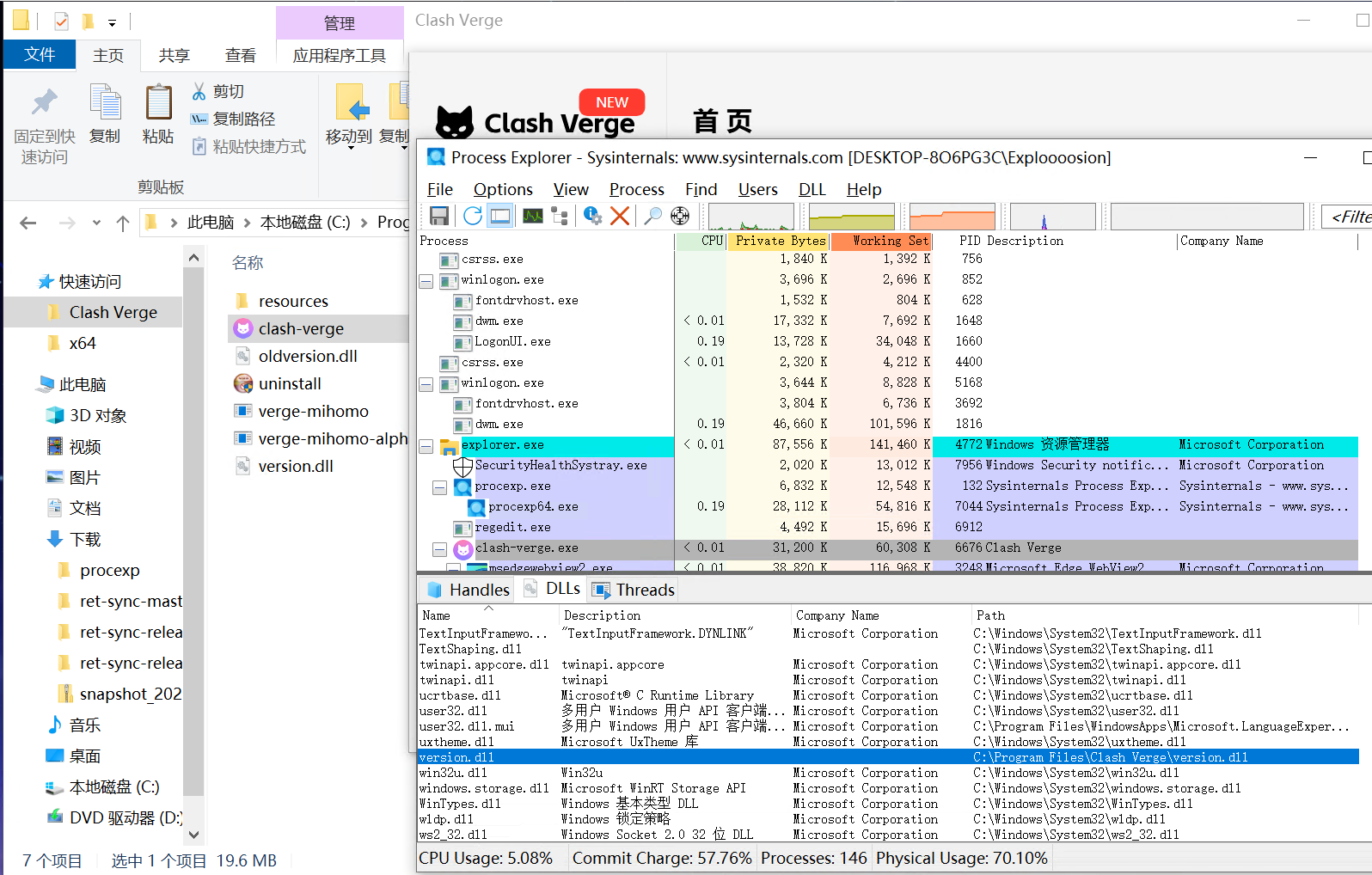Screen dimensions: 1372x875
Task: Kill process with the red X icon
Action: pyautogui.click(x=620, y=216)
